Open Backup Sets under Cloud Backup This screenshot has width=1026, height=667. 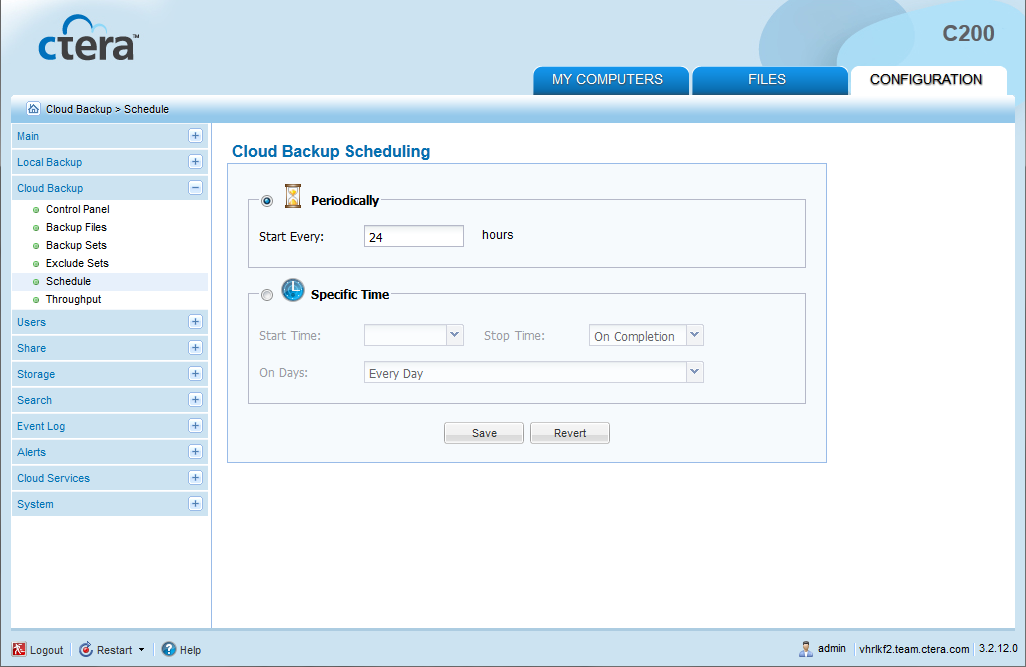tap(76, 245)
